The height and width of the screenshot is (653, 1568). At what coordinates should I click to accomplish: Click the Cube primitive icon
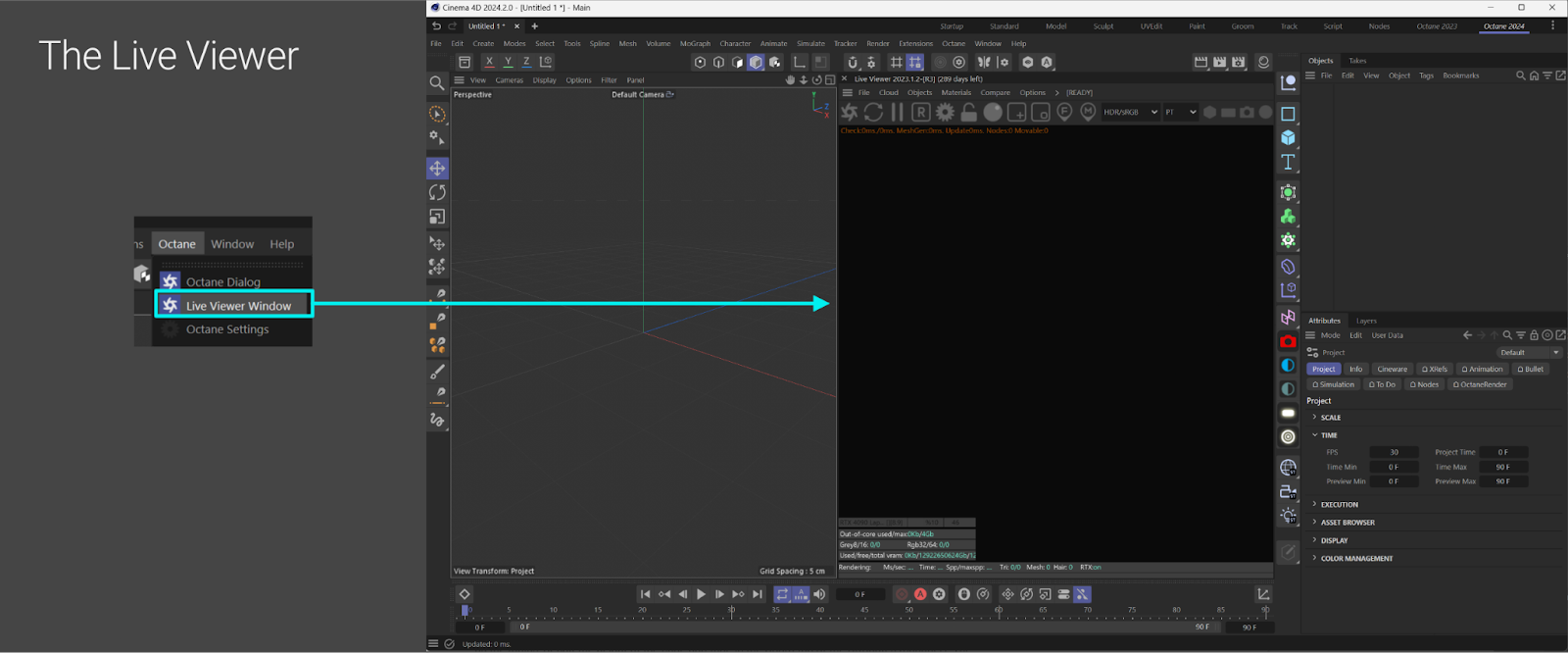click(1288, 138)
